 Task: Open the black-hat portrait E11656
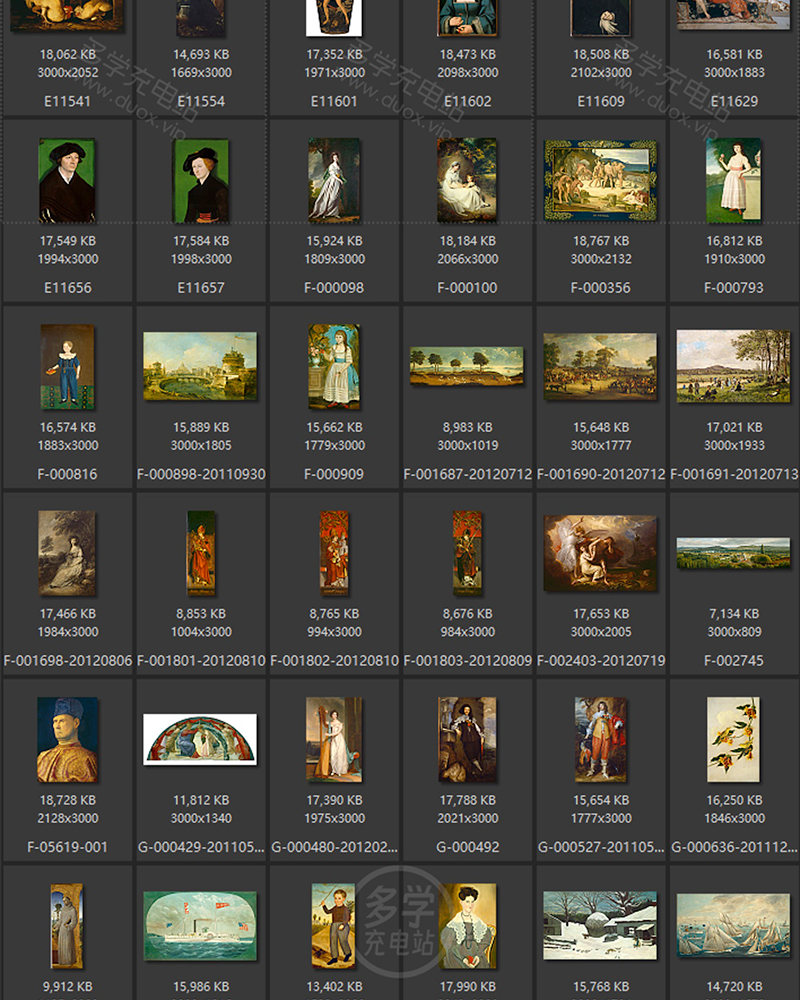pos(67,178)
